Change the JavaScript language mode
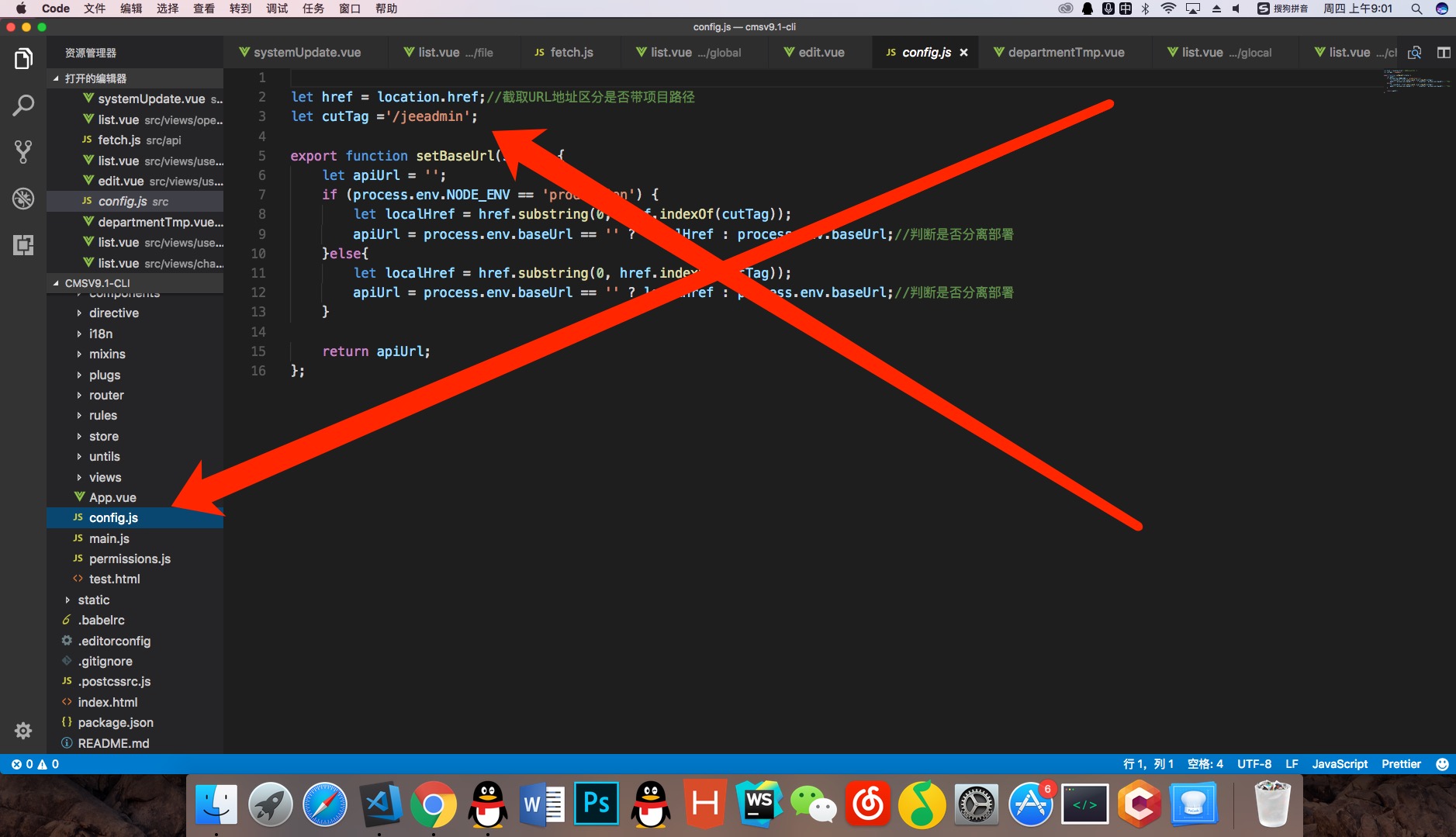Image resolution: width=1456 pixels, height=837 pixels. [x=1340, y=764]
